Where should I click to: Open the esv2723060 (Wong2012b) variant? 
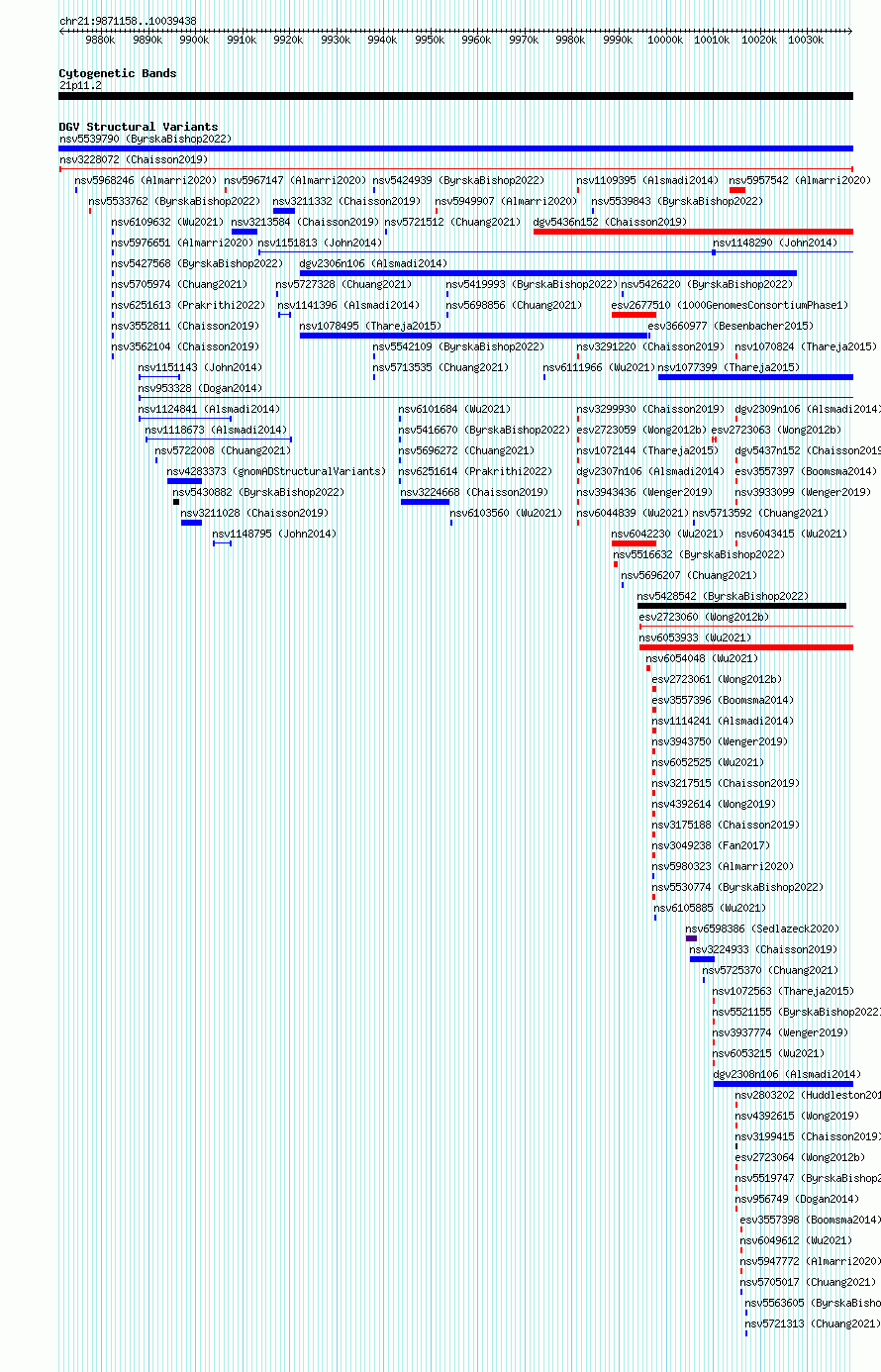tap(704, 617)
